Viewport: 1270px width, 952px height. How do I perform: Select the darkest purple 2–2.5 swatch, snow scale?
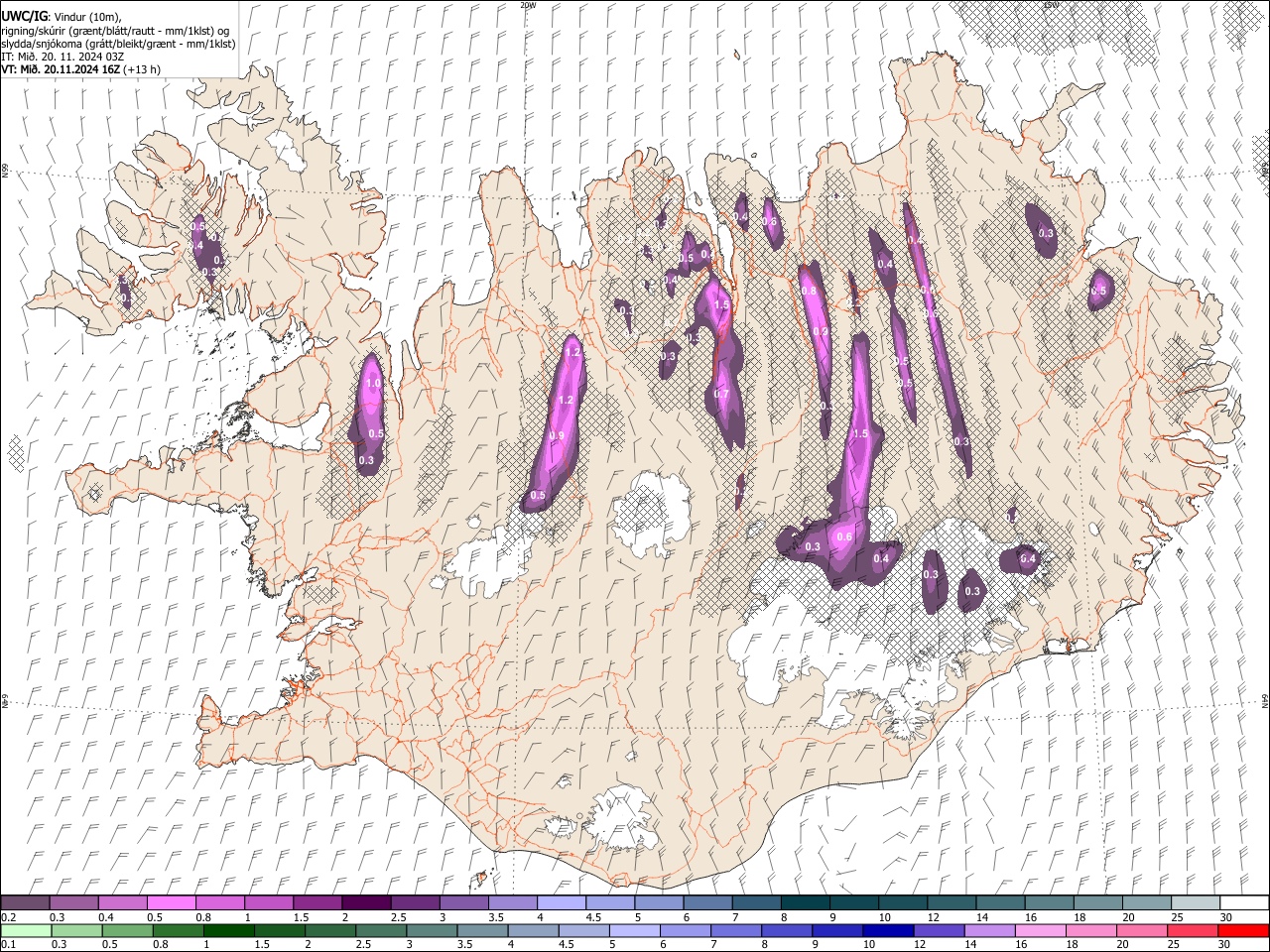click(x=365, y=902)
